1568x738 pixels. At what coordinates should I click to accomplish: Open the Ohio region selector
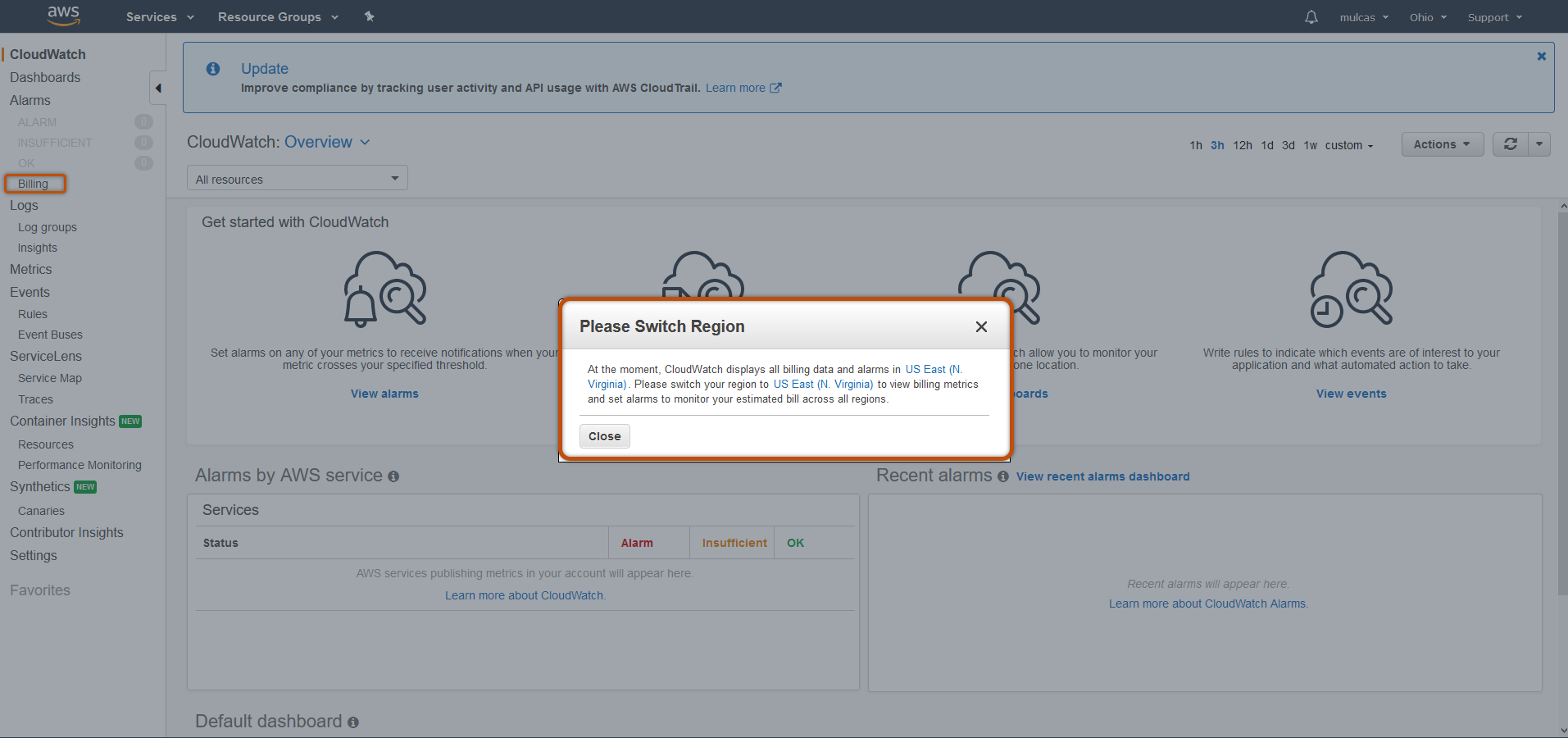click(1427, 17)
